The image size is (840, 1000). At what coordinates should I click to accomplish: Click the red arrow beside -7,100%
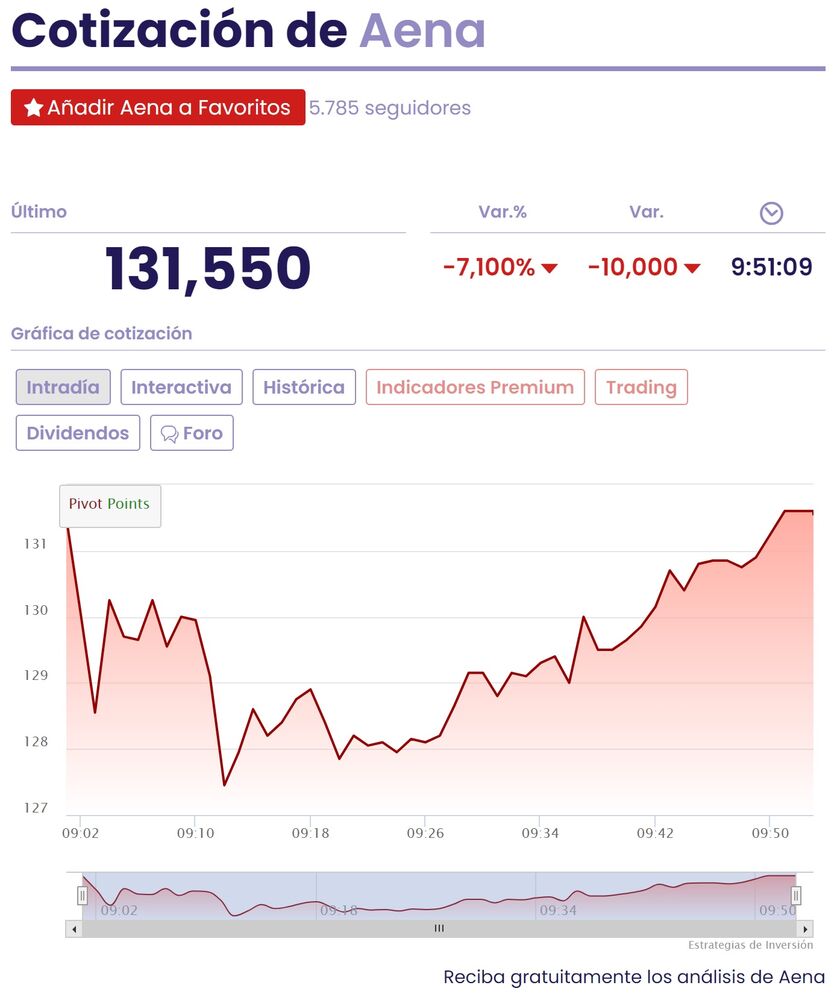549,268
